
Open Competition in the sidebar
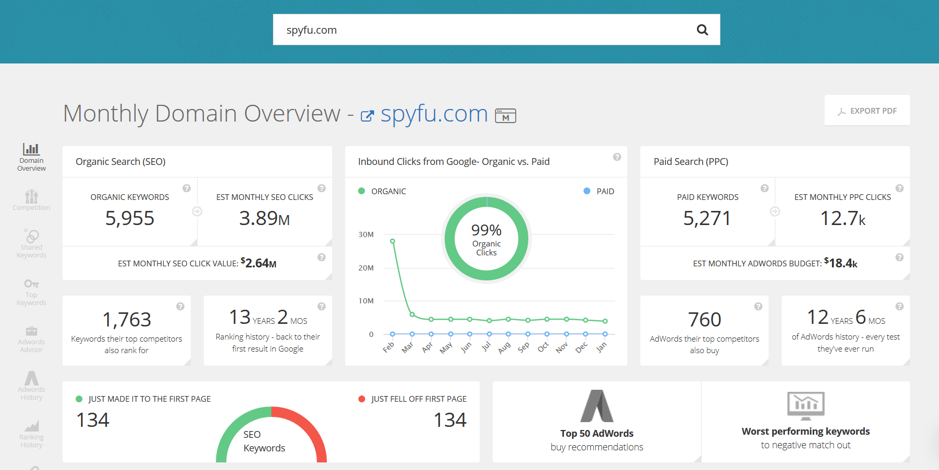[x=31, y=200]
